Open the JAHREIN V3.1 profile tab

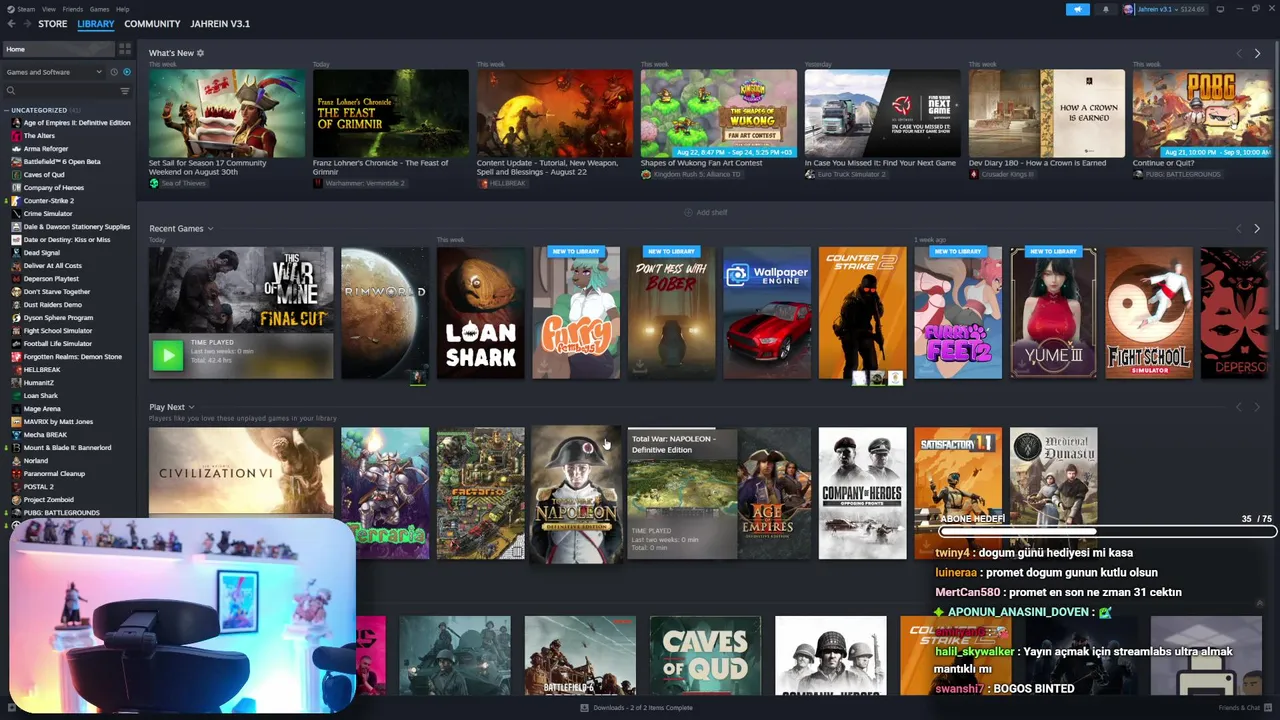tap(220, 24)
